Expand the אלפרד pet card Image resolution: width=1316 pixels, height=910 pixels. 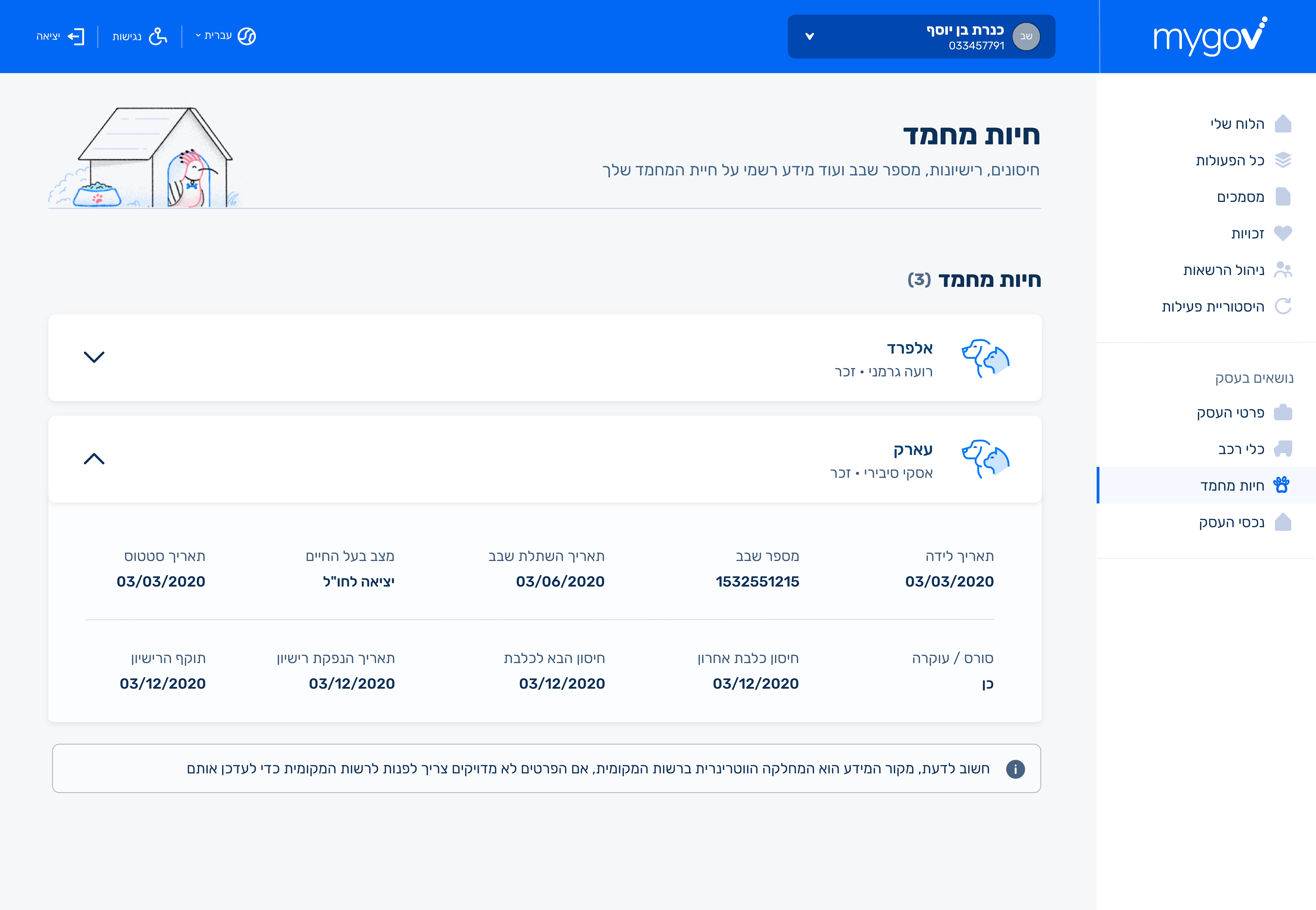(94, 357)
